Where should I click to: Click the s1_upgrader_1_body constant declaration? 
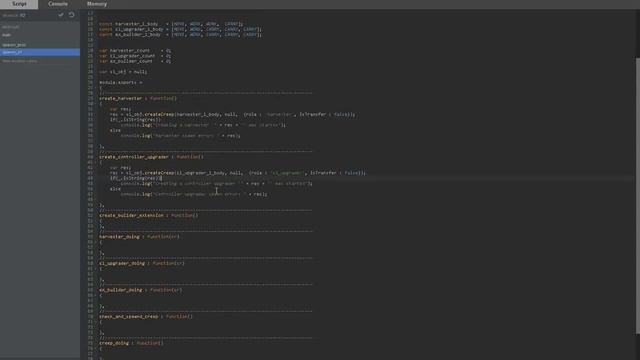coord(180,29)
